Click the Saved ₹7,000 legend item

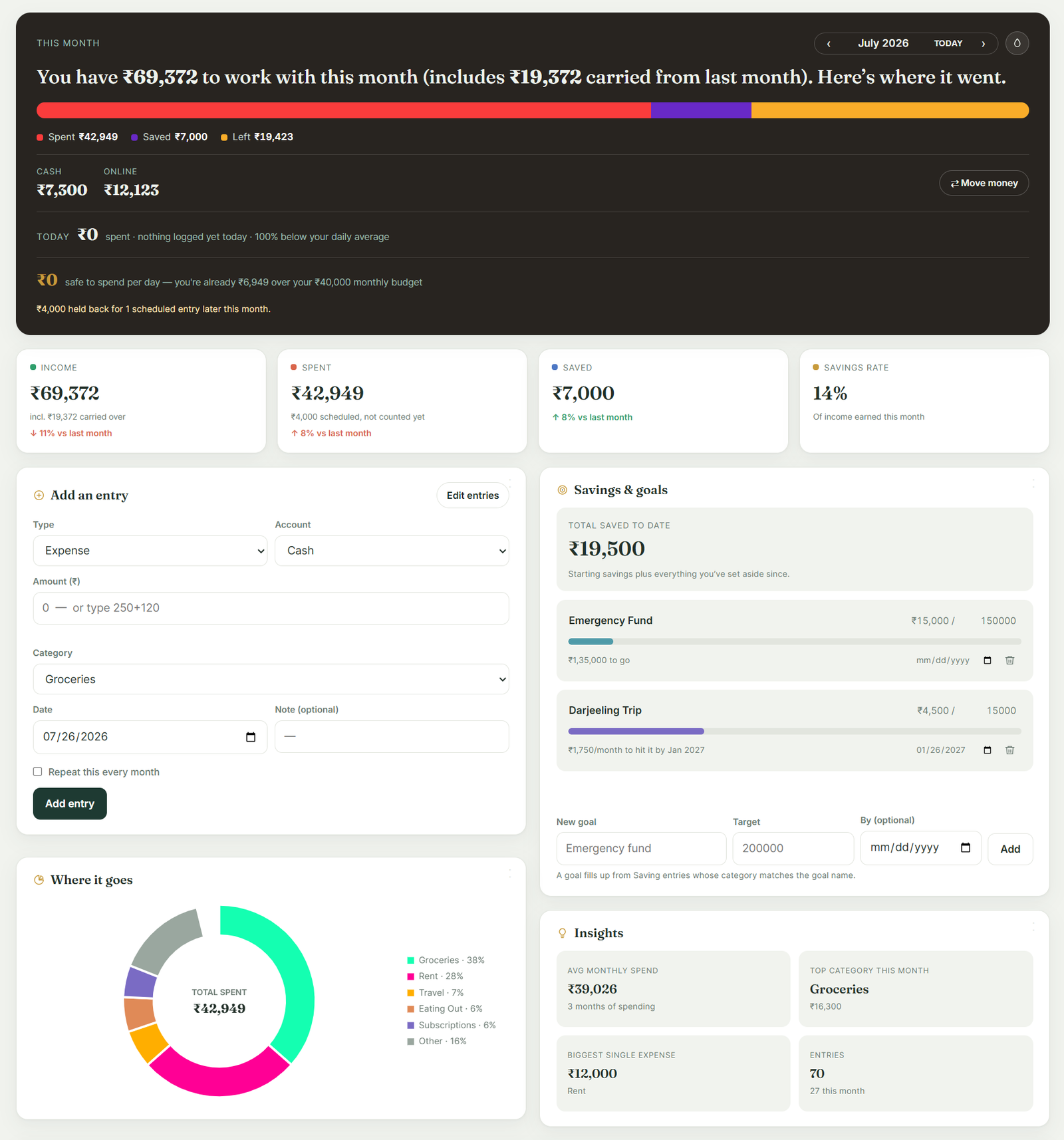[x=170, y=137]
